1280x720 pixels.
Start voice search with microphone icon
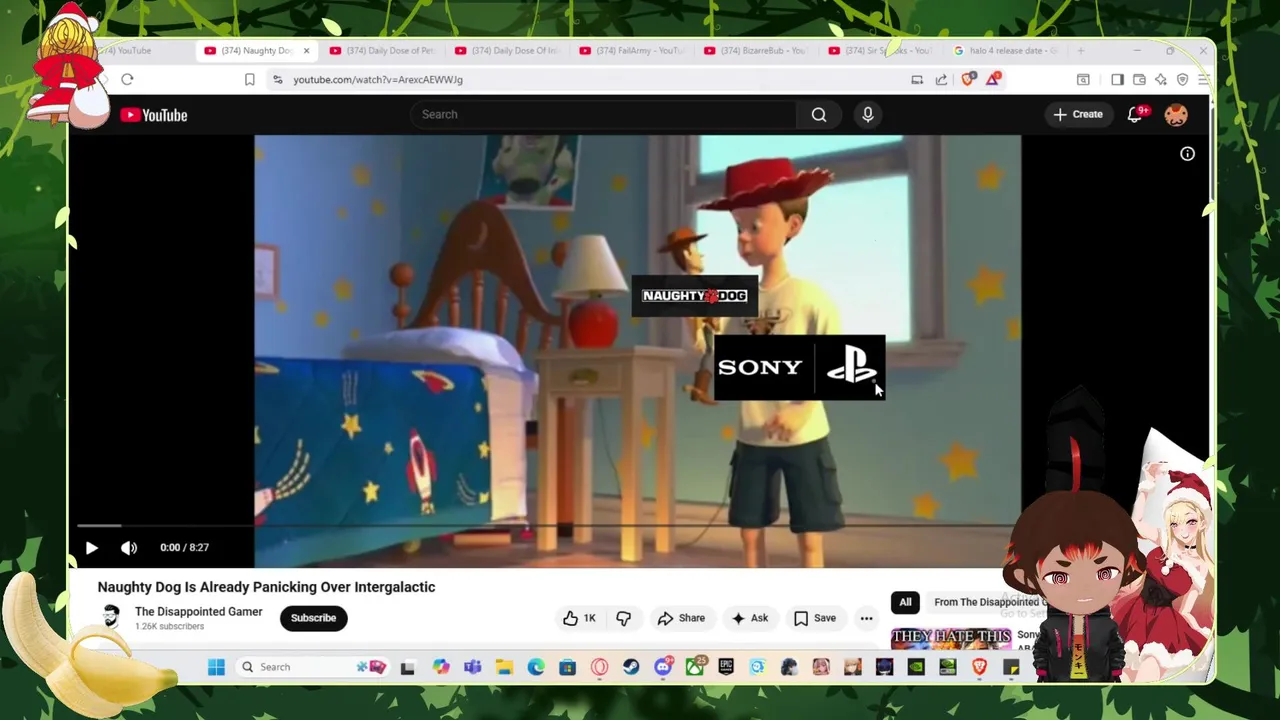pos(868,115)
